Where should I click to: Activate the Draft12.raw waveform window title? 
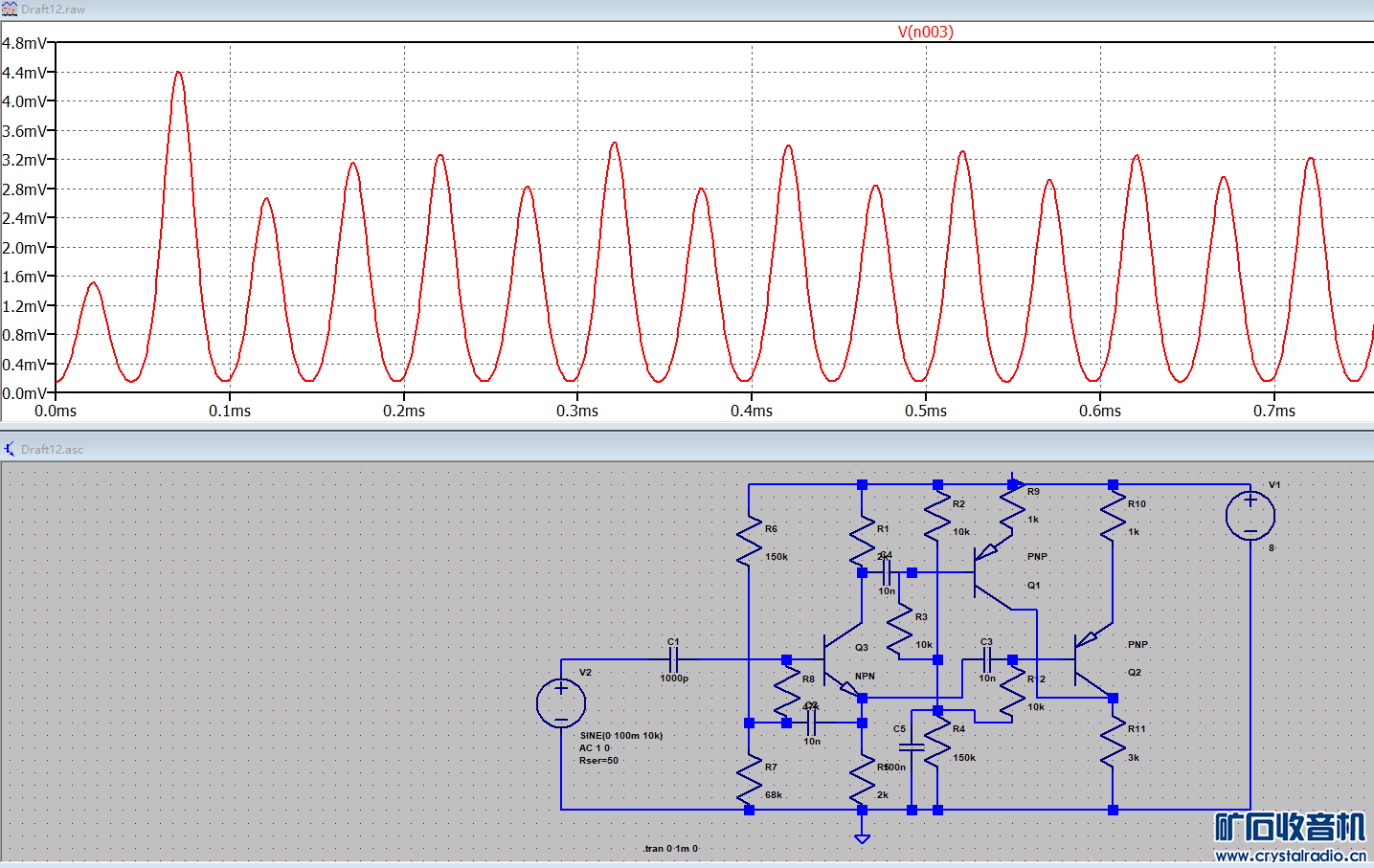53,10
